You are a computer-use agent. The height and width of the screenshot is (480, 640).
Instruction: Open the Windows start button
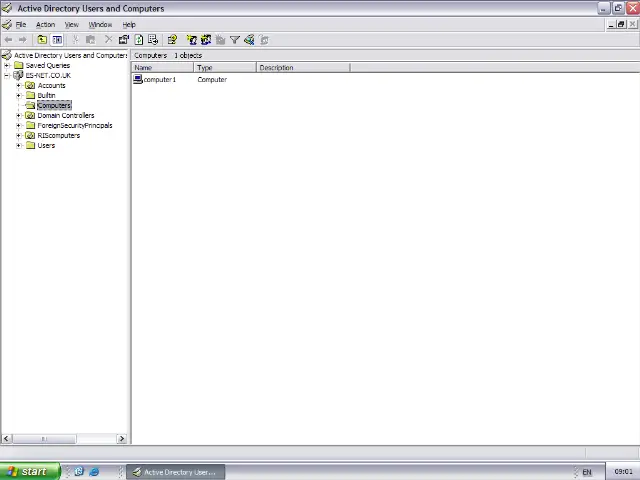[x=30, y=471]
